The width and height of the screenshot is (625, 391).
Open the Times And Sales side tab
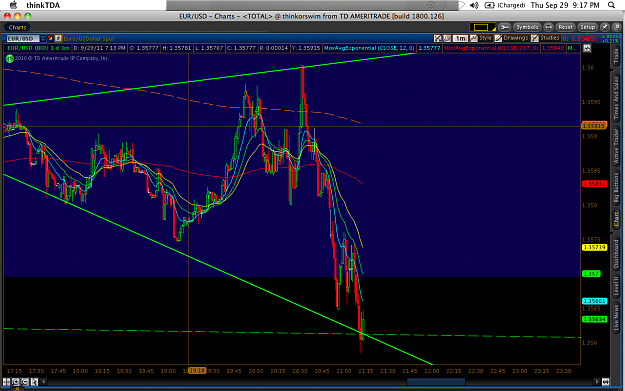click(x=617, y=98)
